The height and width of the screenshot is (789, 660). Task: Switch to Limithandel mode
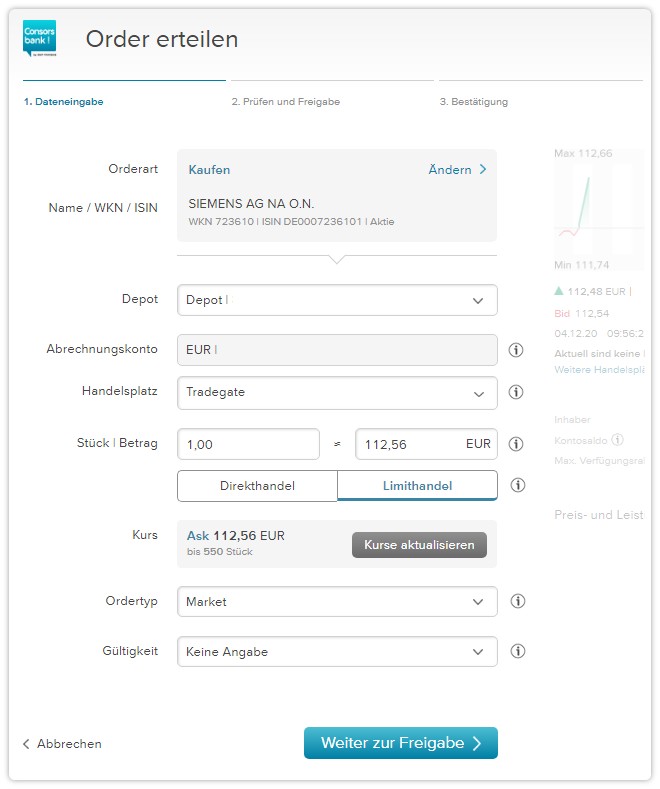(418, 486)
